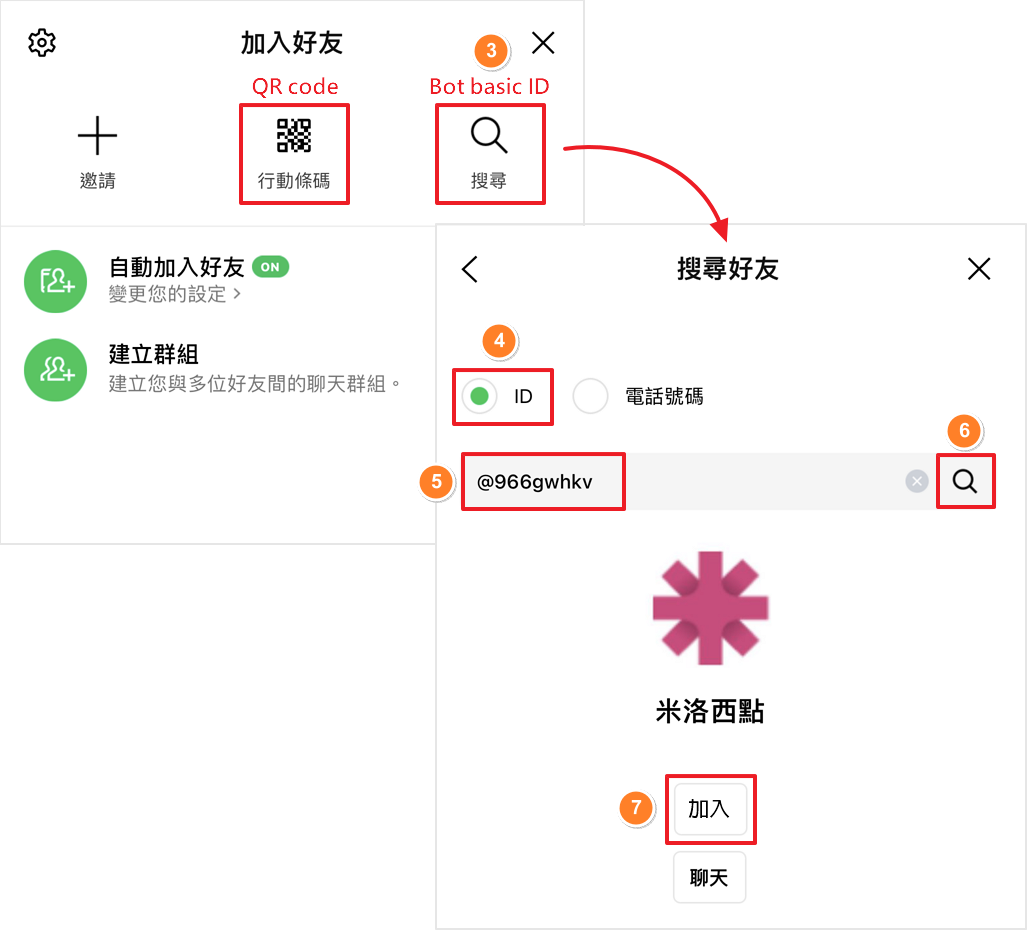The image size is (1030, 933).
Task: Select the ID radio button
Action: tap(480, 397)
